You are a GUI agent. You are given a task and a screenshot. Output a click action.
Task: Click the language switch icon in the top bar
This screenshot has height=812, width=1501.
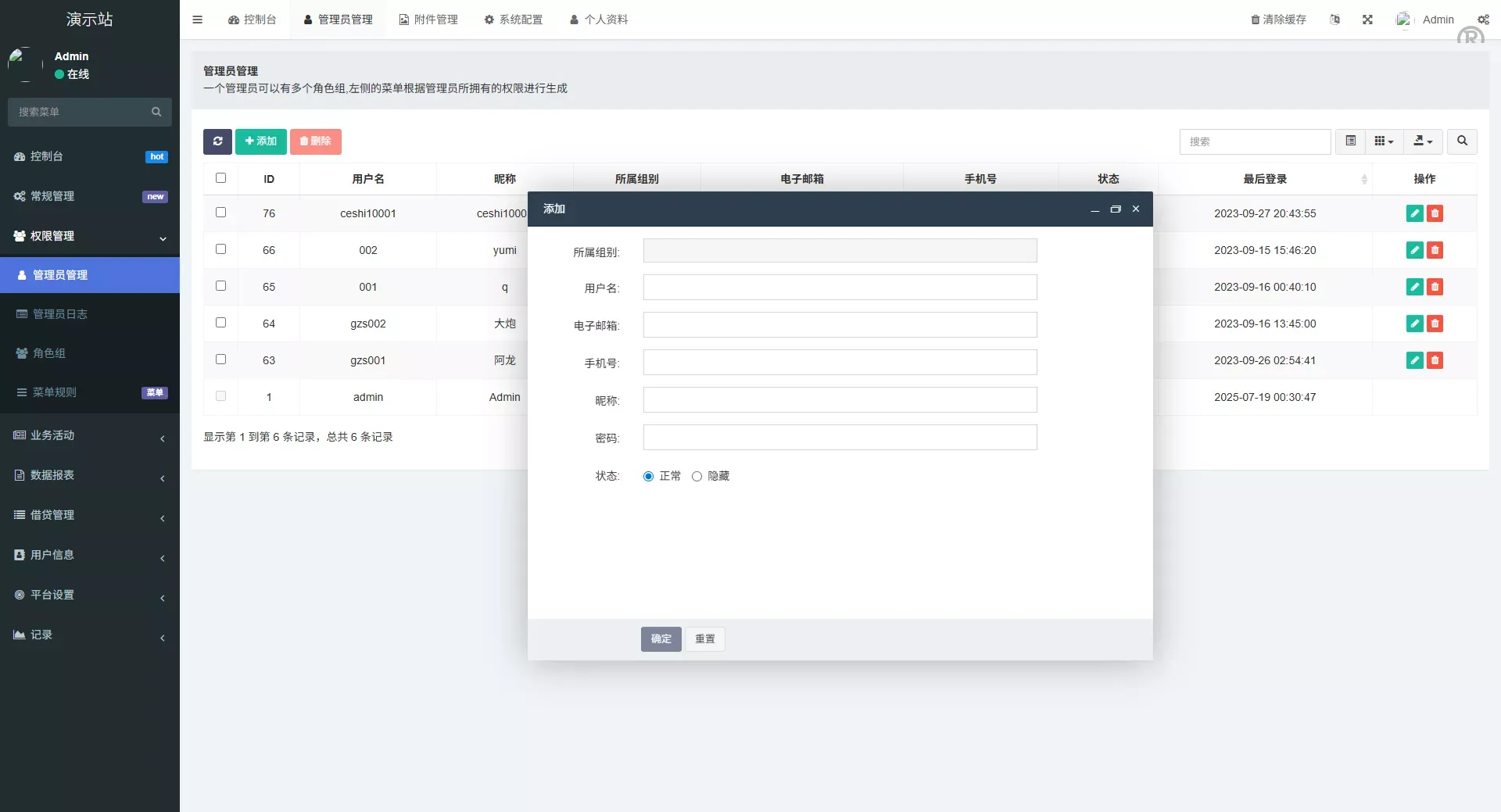coord(1334,20)
